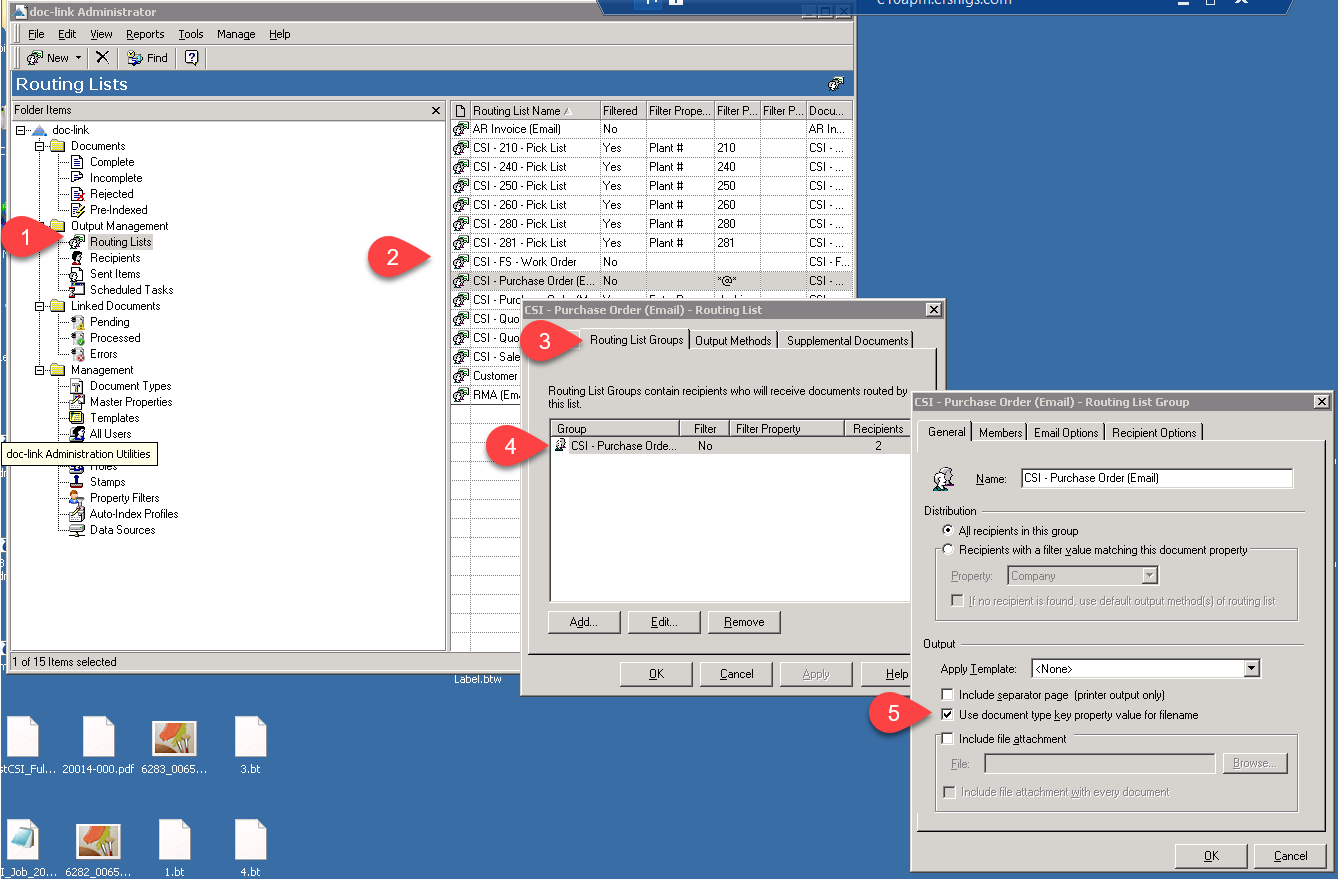Uncheck Use document type key property value
1338x879 pixels.
click(x=947, y=715)
